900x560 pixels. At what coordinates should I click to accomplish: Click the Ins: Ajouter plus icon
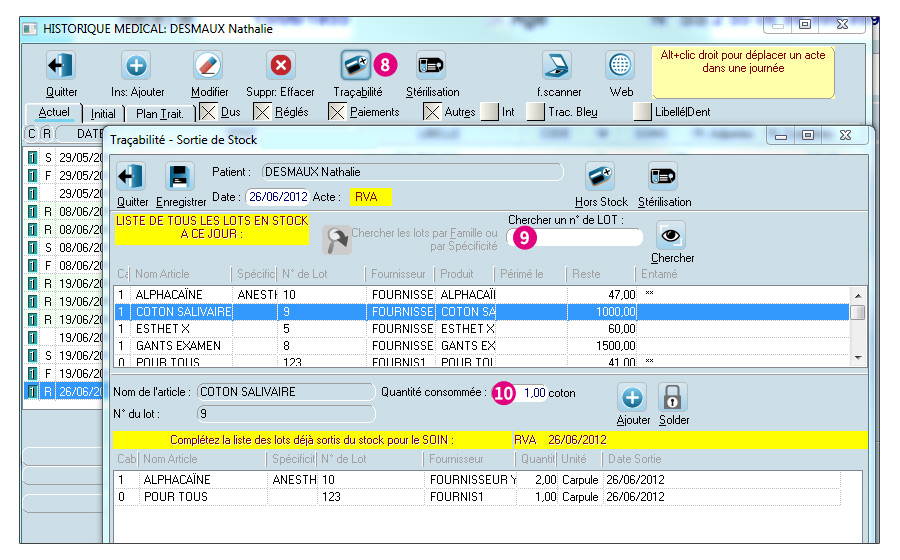tap(137, 65)
